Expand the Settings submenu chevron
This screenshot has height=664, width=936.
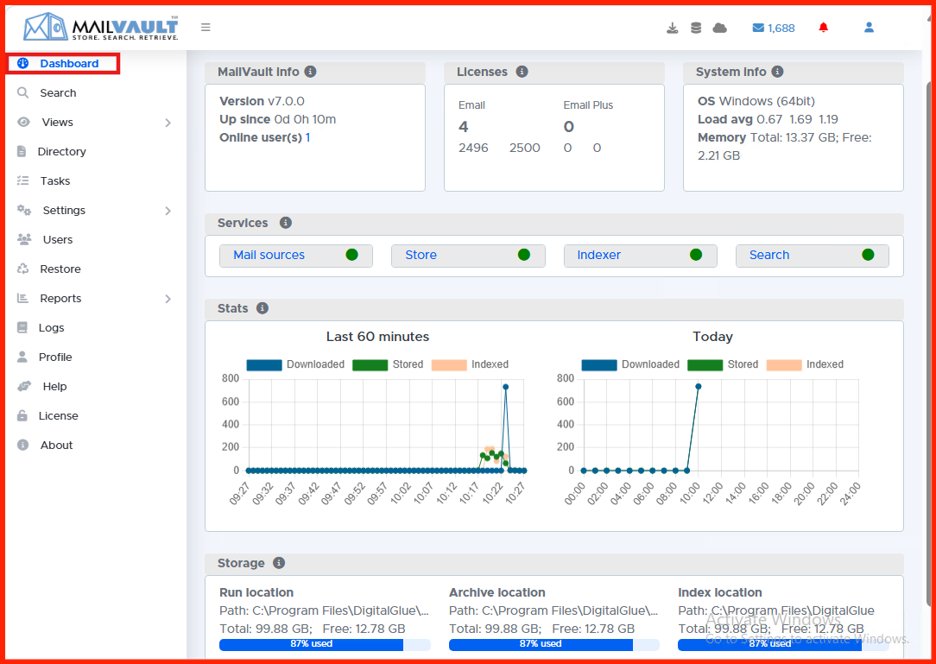pyautogui.click(x=168, y=210)
